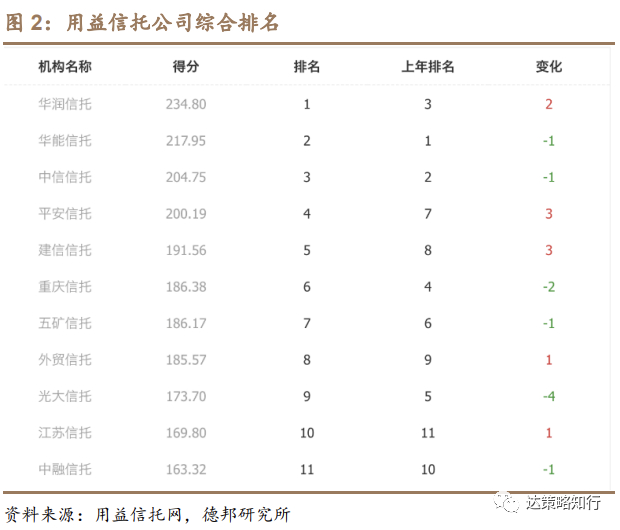Click the change value 2 for 华润信托
The width and height of the screenshot is (620, 530).
[549, 104]
